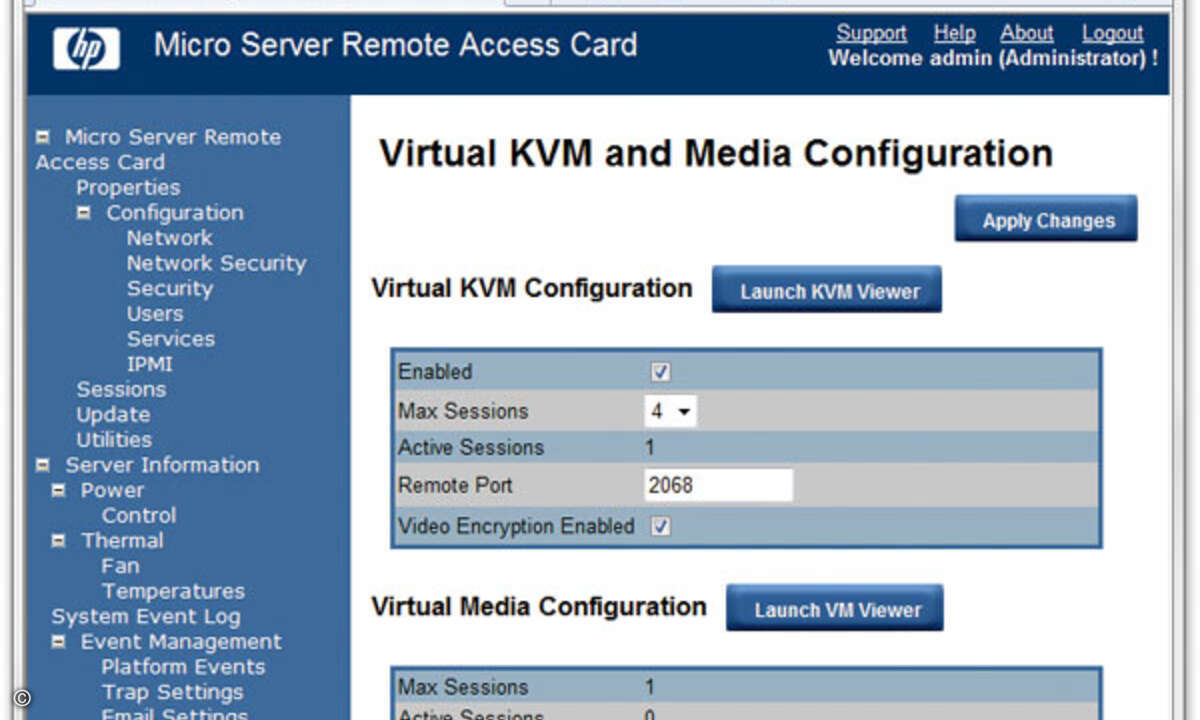Screen dimensions: 1200x720
Task: Open Platform Events in the sidebar
Action: 183,667
